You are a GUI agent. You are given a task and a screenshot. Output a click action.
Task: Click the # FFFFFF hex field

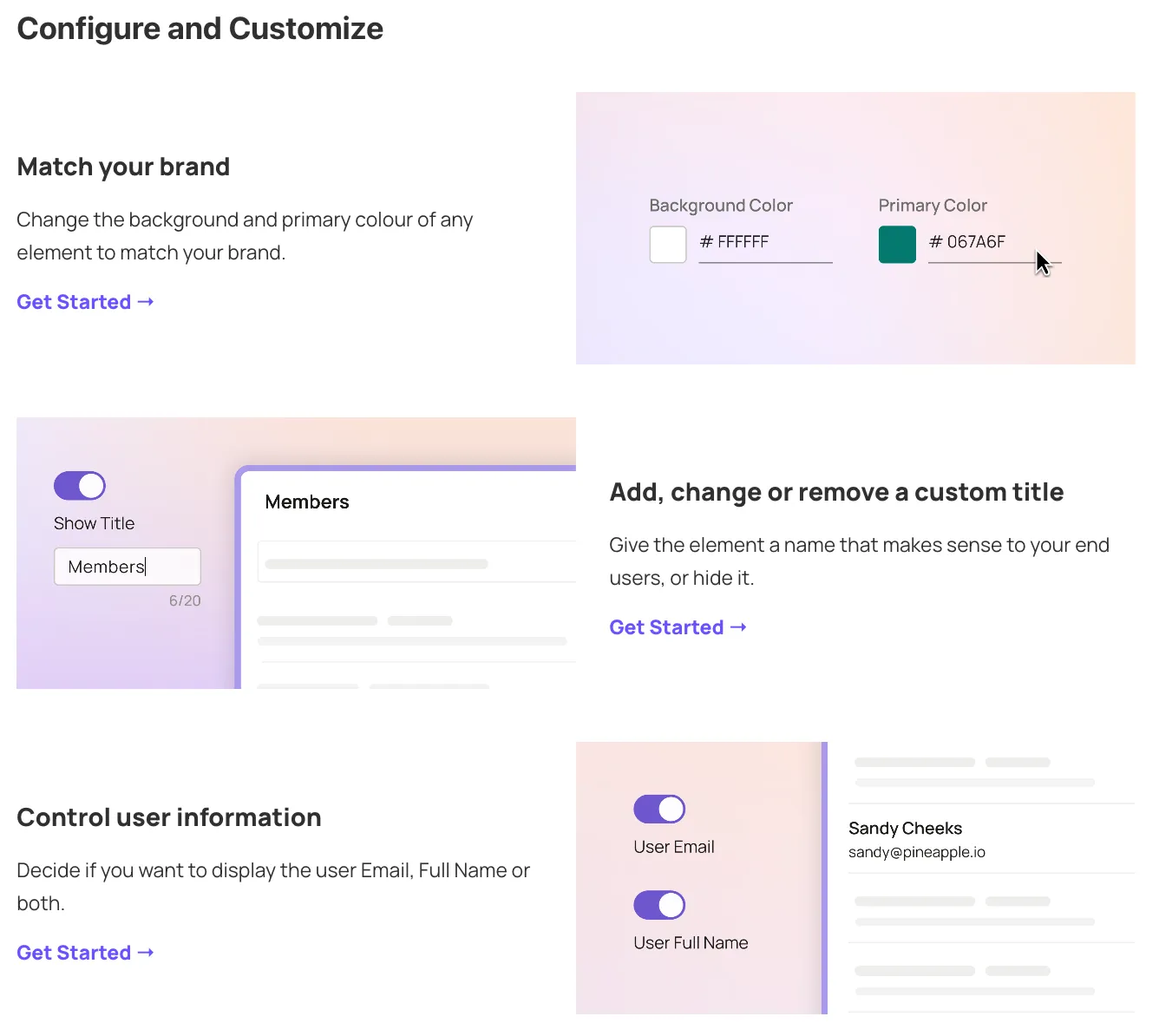[763, 242]
